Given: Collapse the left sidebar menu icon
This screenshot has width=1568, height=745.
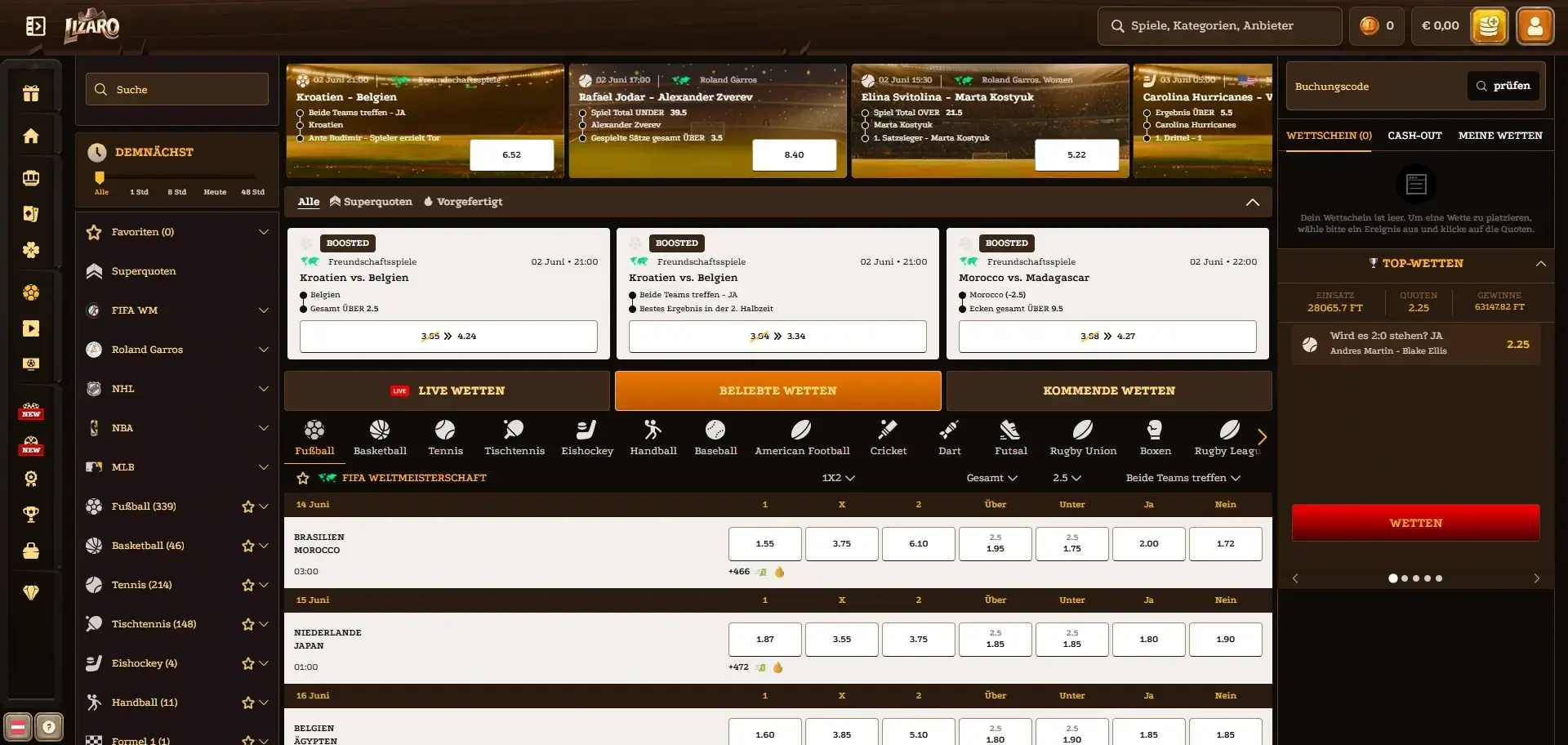Looking at the screenshot, I should 35,26.
